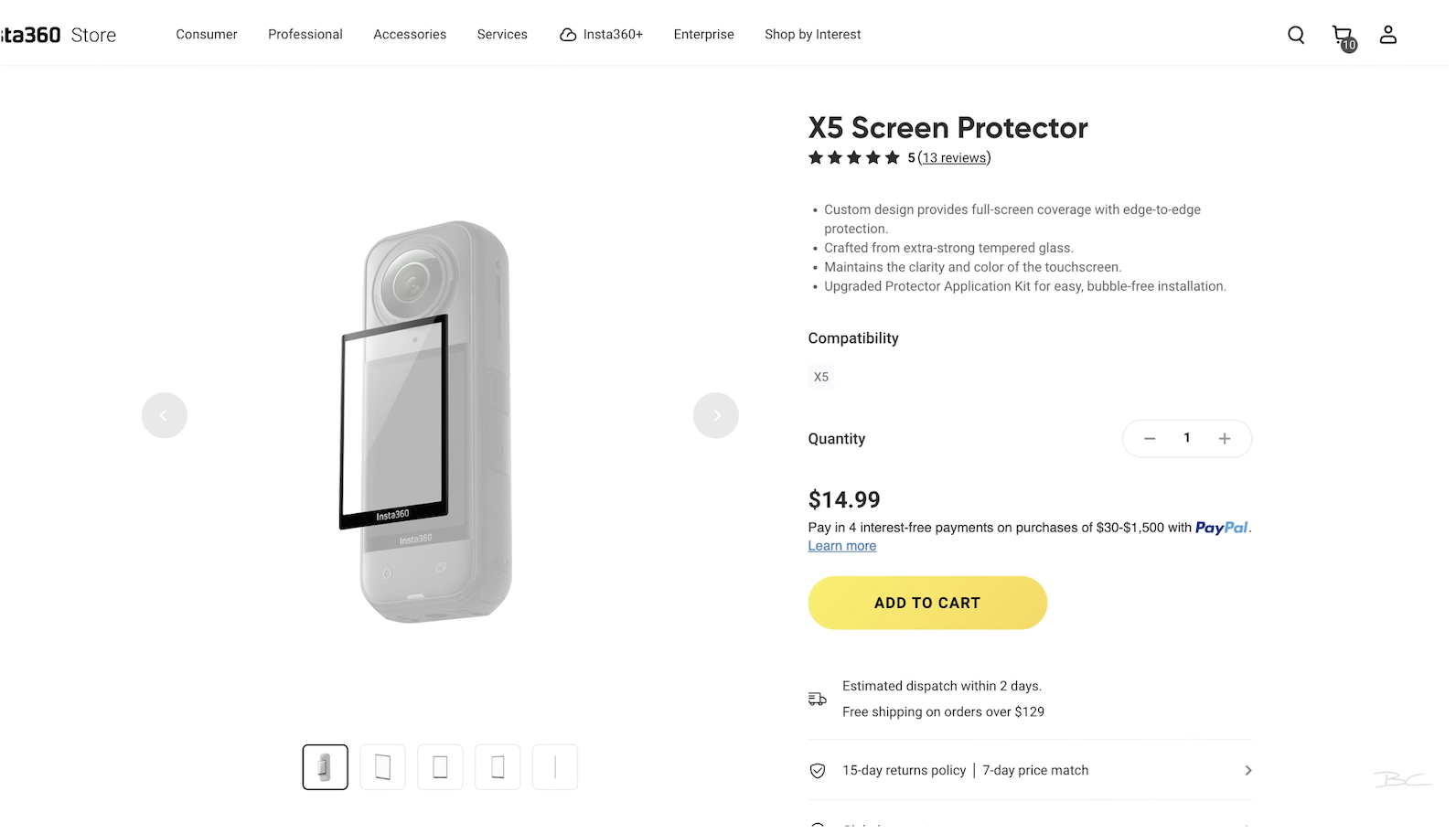The width and height of the screenshot is (1456, 834).
Task: Go to Insta360+ cloud page
Action: coord(602,35)
